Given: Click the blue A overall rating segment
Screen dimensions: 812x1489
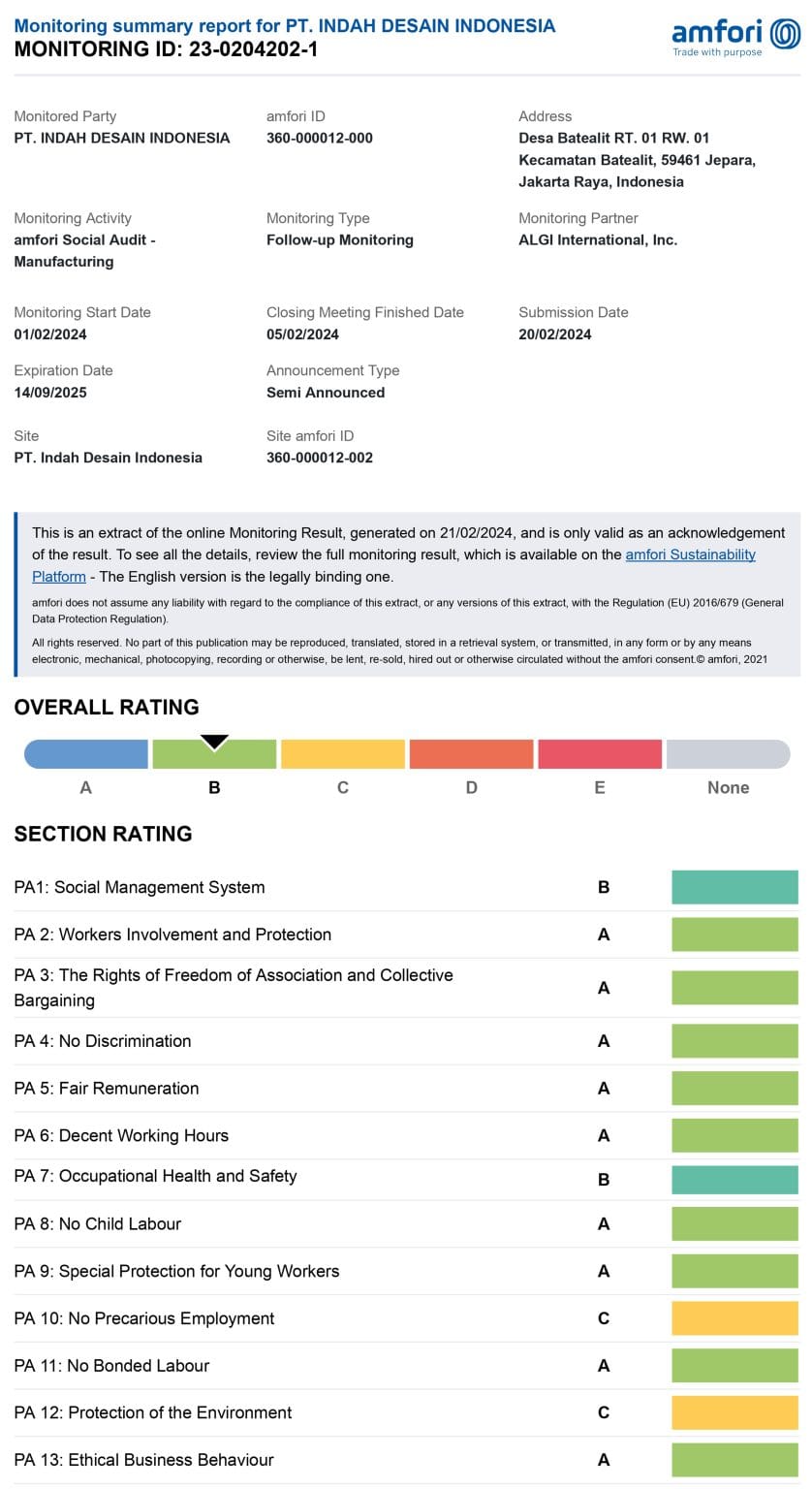Looking at the screenshot, I should 86,754.
